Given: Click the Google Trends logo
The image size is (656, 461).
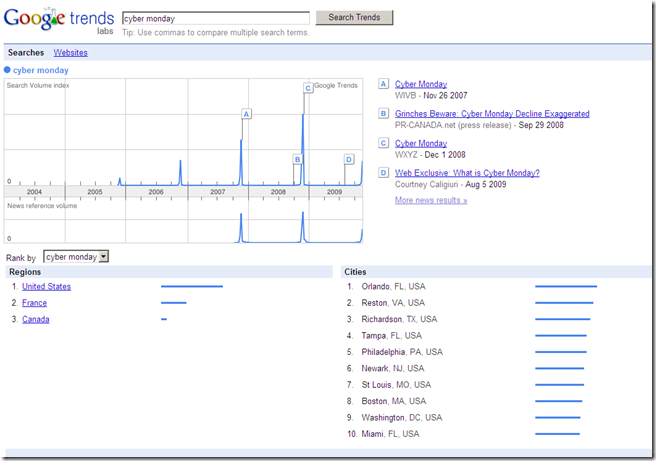Looking at the screenshot, I should pyautogui.click(x=59, y=20).
